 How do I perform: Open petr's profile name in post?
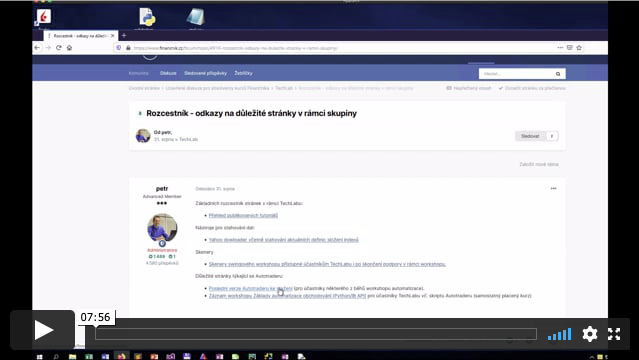[x=162, y=188]
